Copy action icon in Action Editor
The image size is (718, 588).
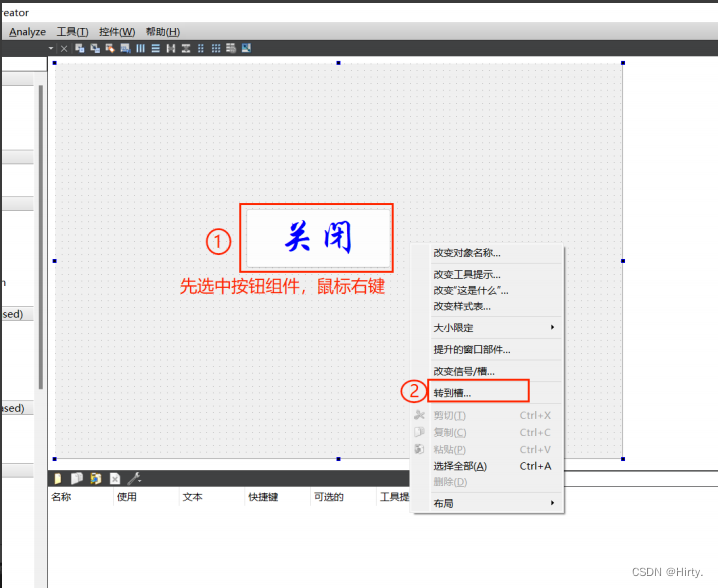pyautogui.click(x=76, y=479)
